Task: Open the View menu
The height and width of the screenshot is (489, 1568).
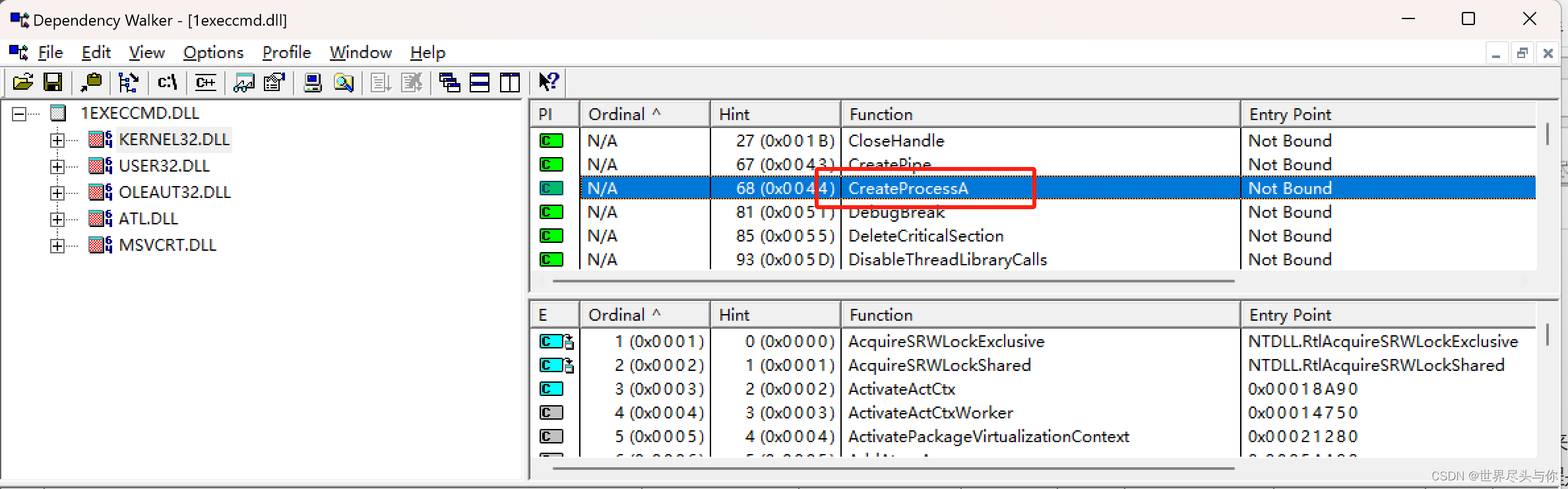Action: [146, 52]
